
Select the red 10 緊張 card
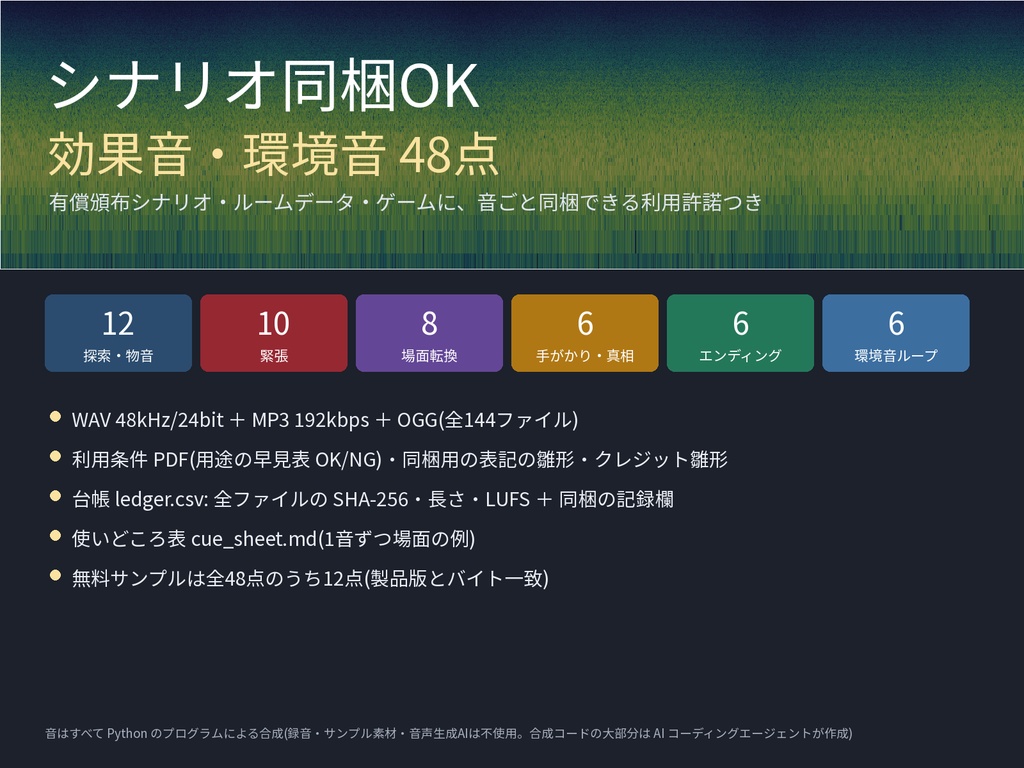[274, 333]
